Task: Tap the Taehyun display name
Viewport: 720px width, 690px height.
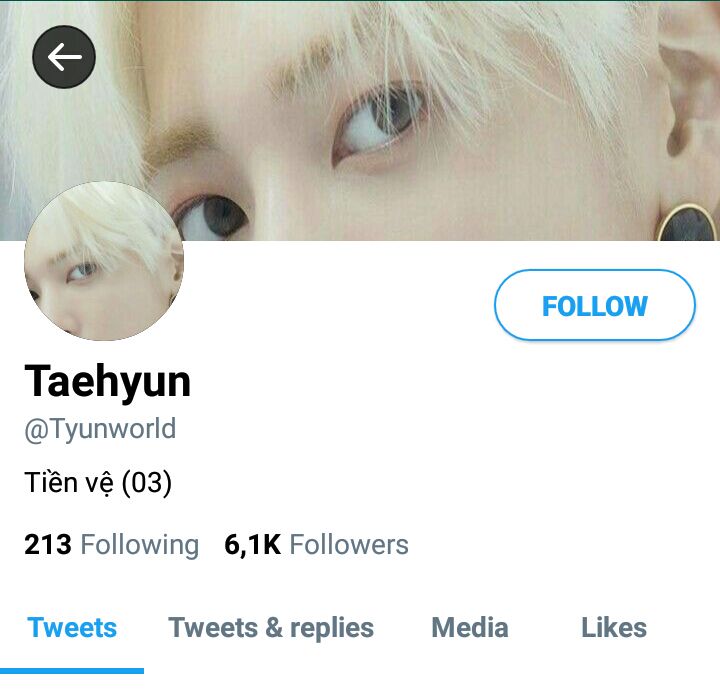Action: (107, 381)
